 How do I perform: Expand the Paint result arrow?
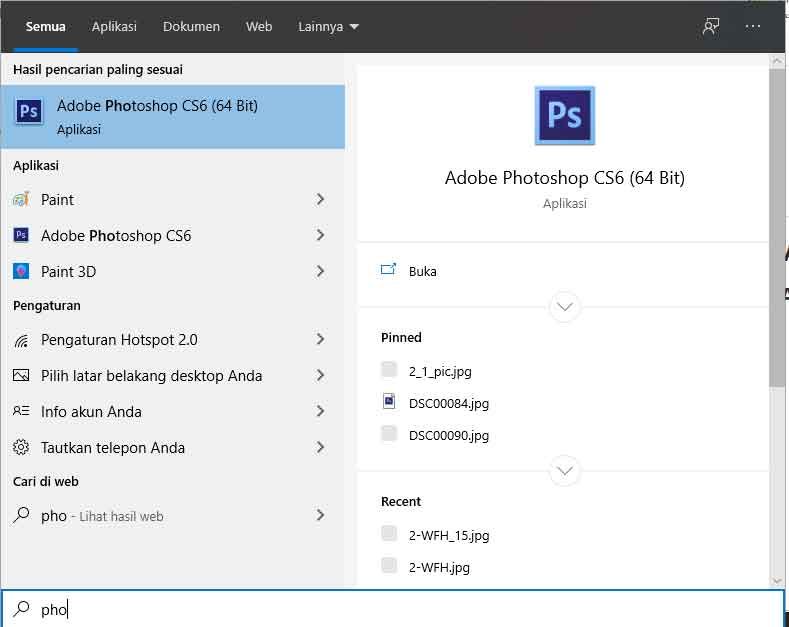click(320, 200)
